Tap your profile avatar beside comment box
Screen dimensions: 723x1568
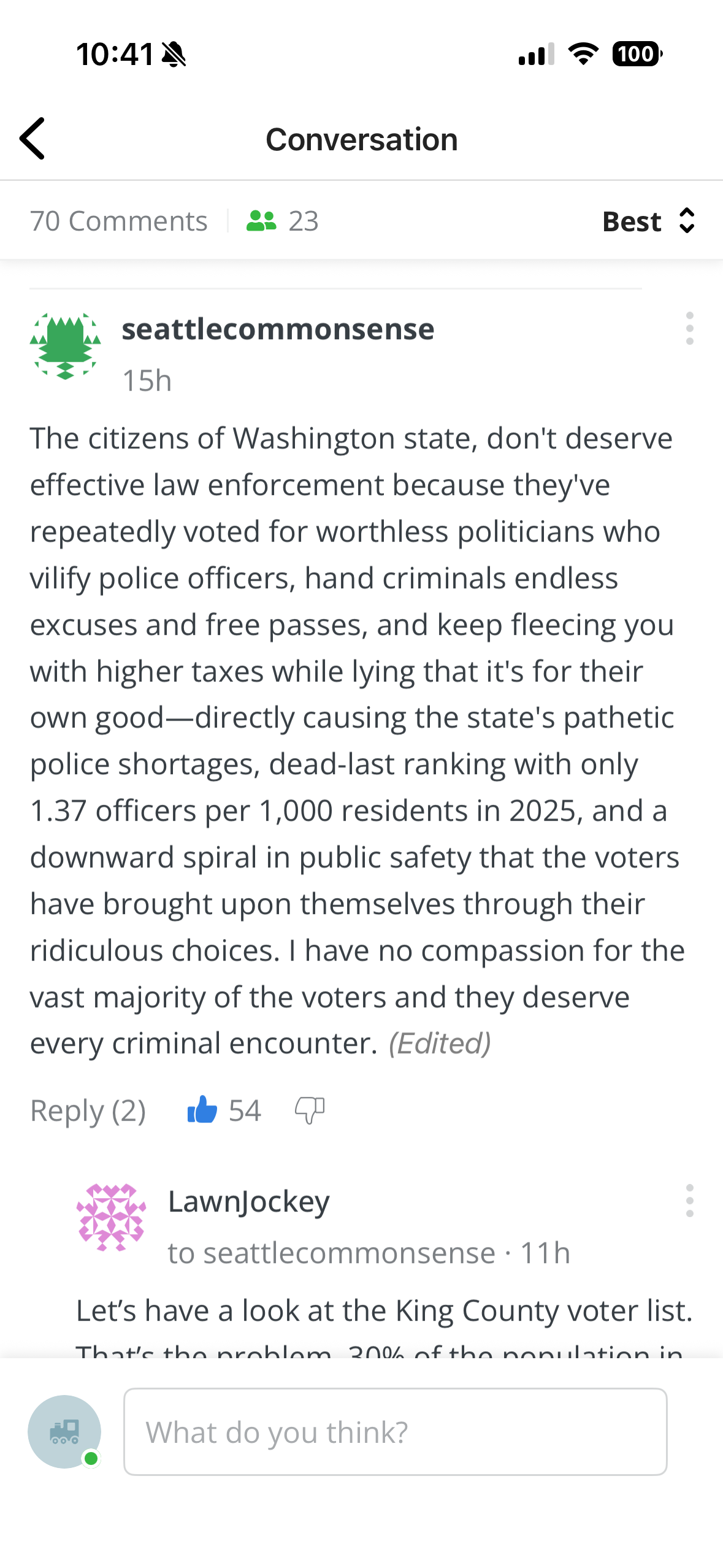64,1432
